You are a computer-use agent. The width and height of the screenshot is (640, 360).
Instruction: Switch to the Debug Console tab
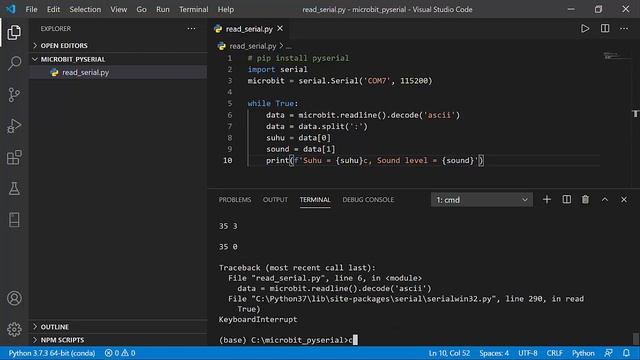point(368,200)
